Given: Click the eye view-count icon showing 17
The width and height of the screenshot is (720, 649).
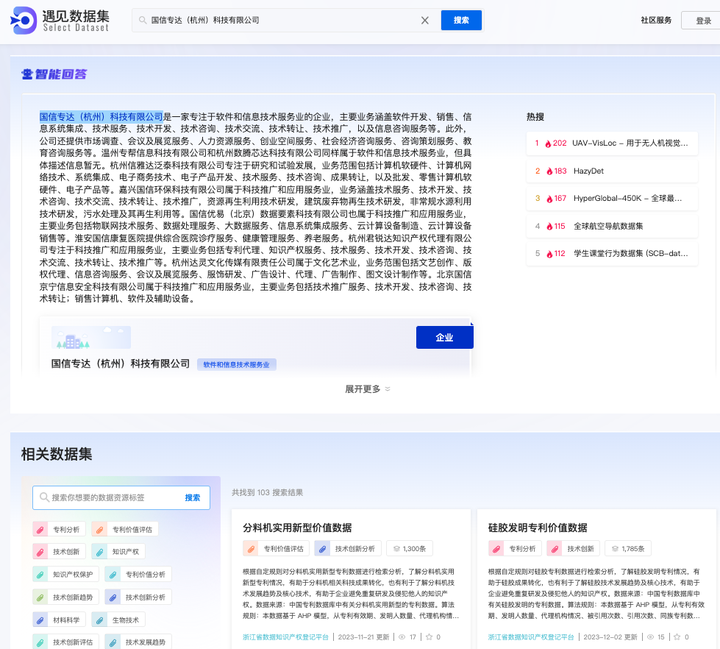Looking at the screenshot, I should click(x=402, y=637).
